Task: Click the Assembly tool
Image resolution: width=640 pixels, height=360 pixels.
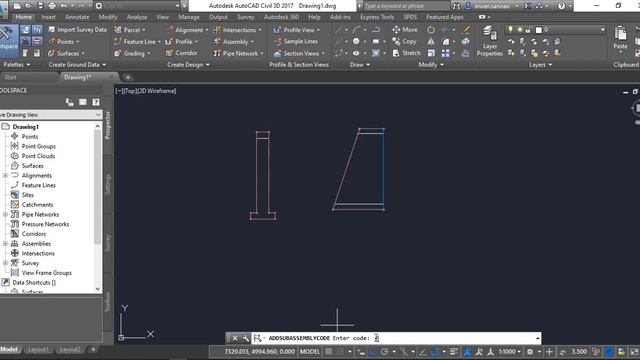Action: click(233, 42)
